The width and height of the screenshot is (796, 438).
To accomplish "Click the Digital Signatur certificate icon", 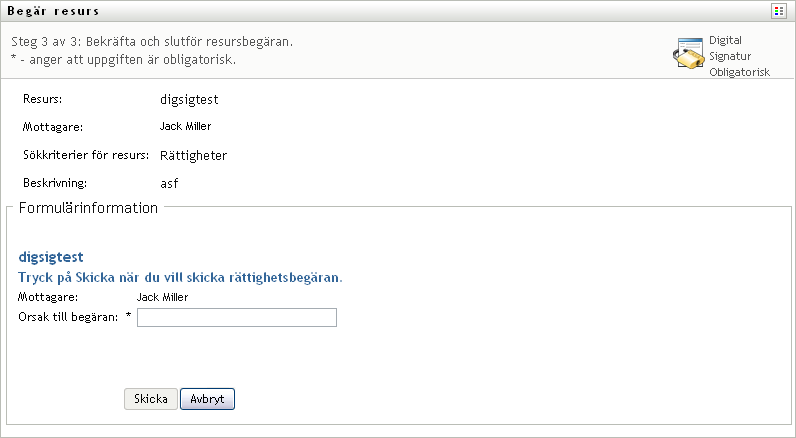I will (688, 55).
